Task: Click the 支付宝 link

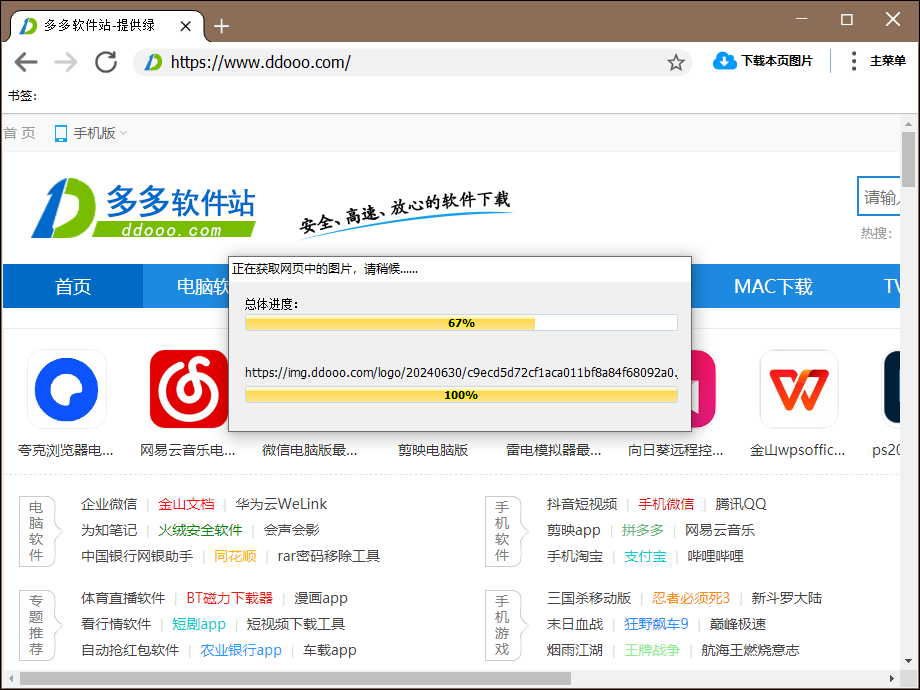Action: pyautogui.click(x=645, y=556)
